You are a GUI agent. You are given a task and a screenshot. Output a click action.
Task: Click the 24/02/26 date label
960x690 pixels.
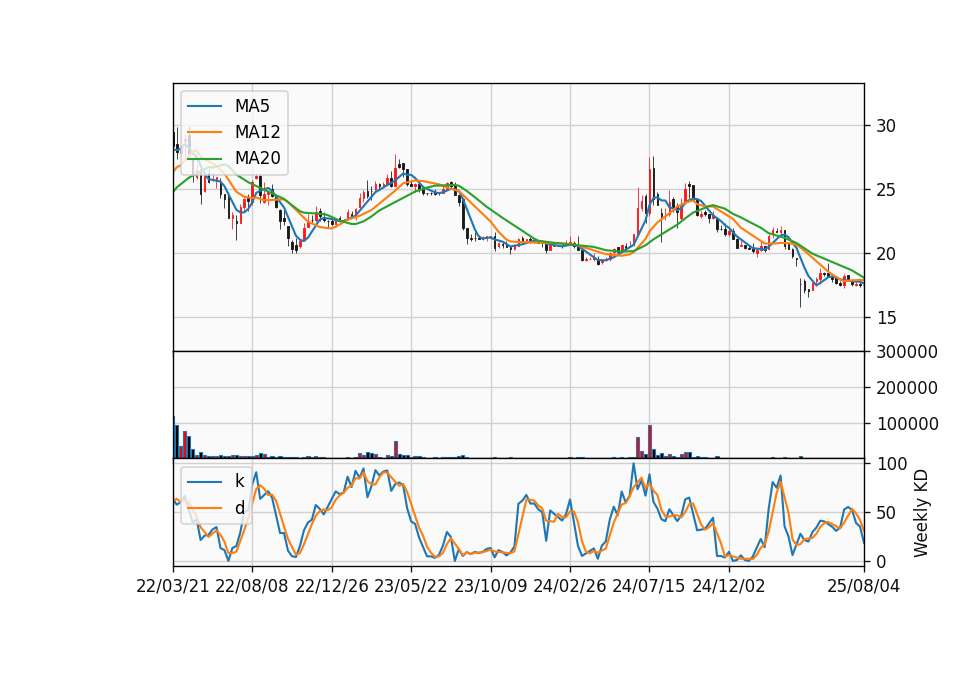coord(570,586)
